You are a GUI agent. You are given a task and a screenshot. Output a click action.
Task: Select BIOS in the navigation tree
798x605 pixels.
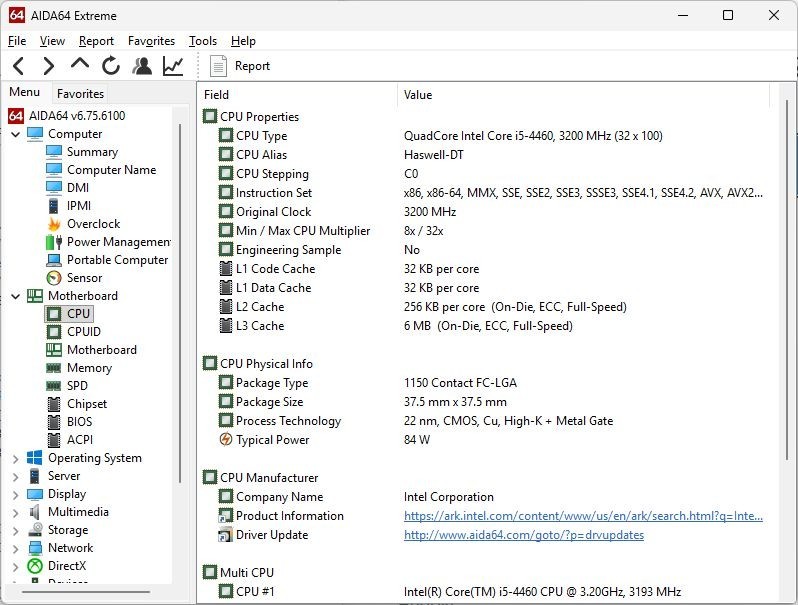79,422
